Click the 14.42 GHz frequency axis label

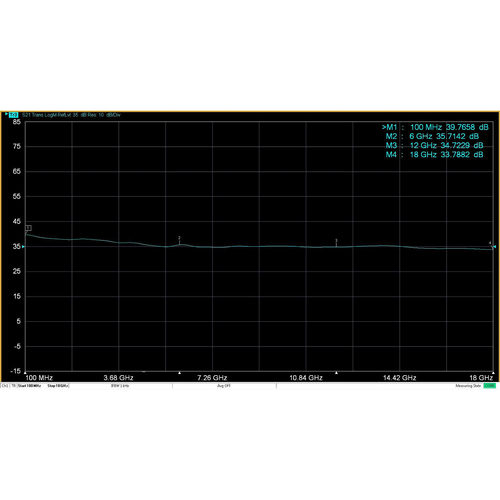pyautogui.click(x=399, y=378)
